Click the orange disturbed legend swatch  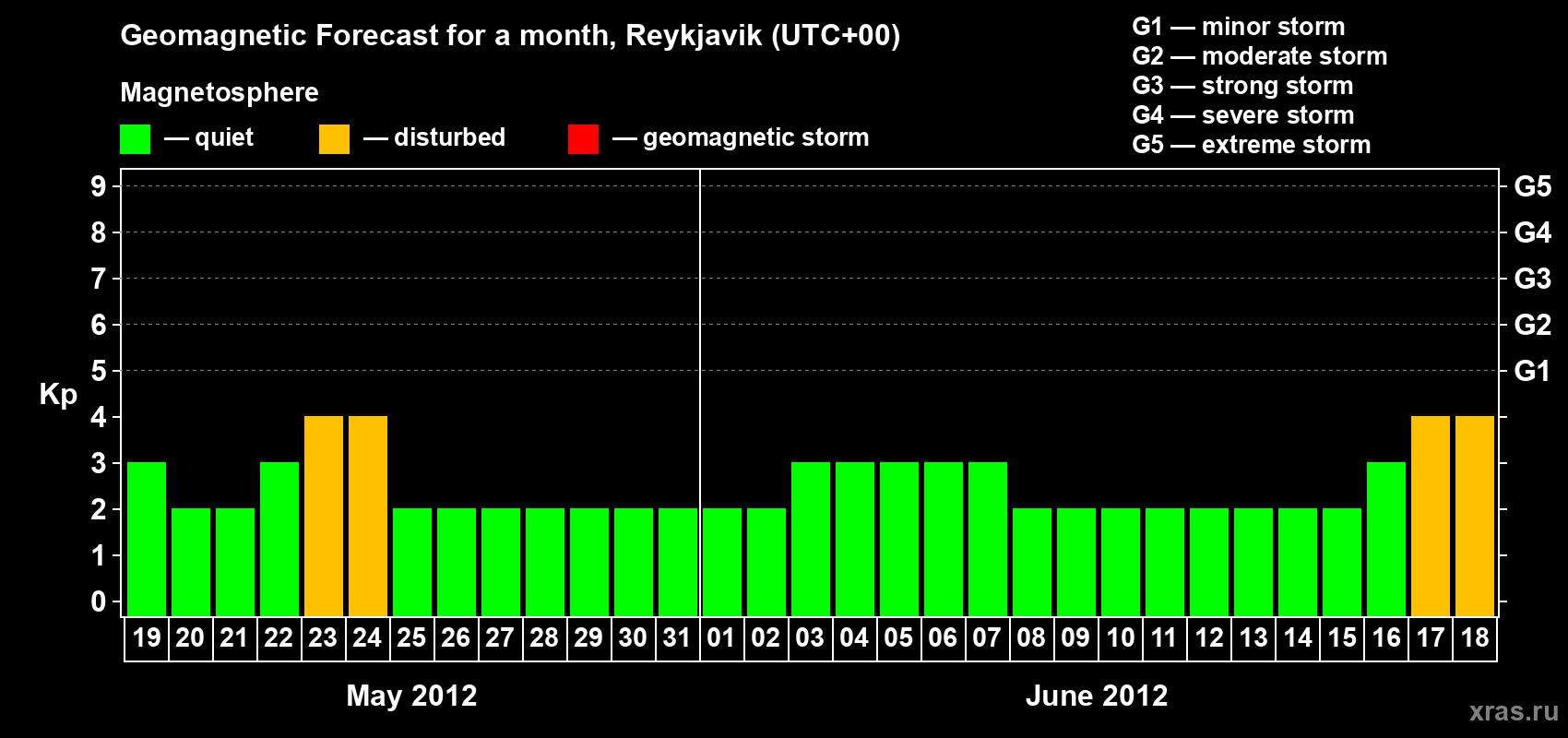[x=334, y=139]
